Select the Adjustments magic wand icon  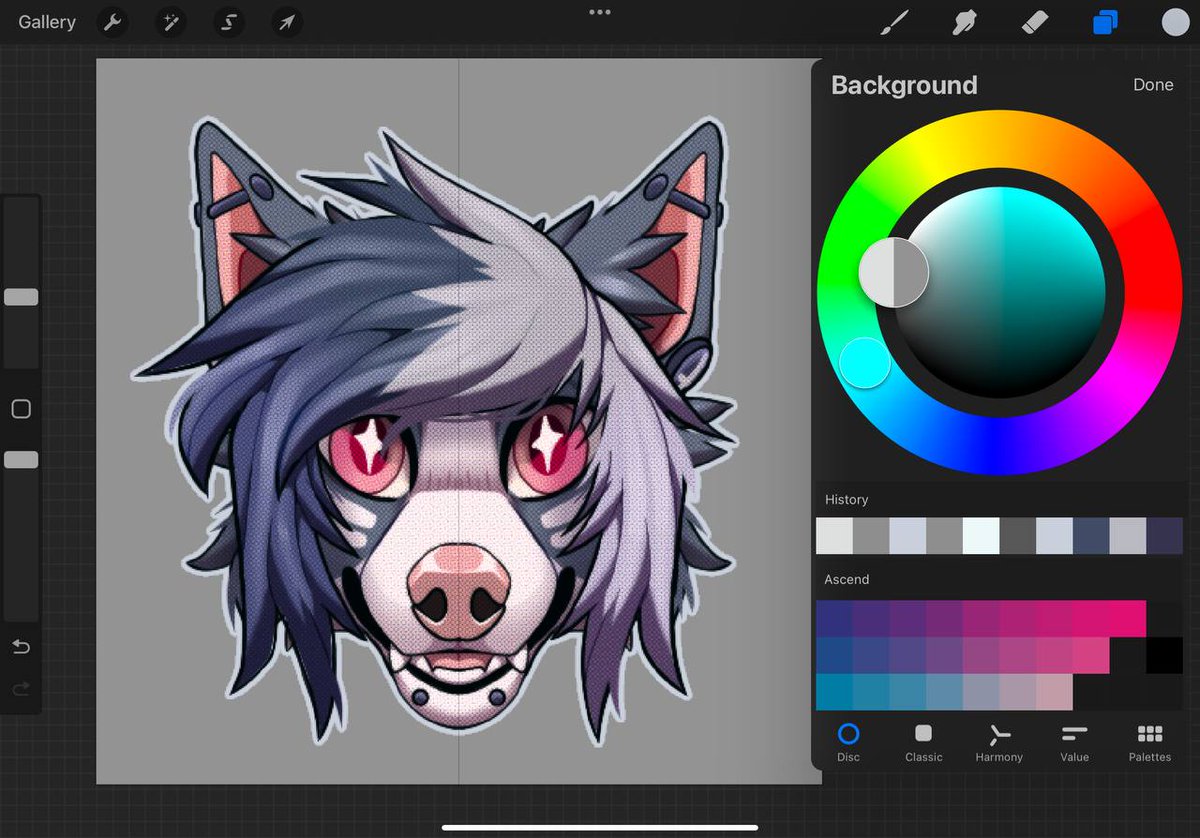[x=170, y=22]
